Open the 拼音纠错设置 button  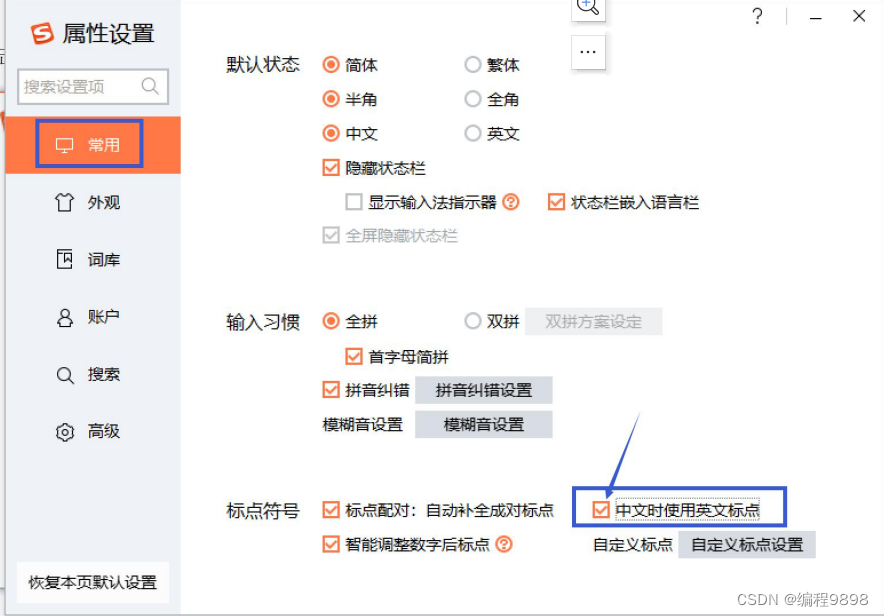[x=484, y=390]
